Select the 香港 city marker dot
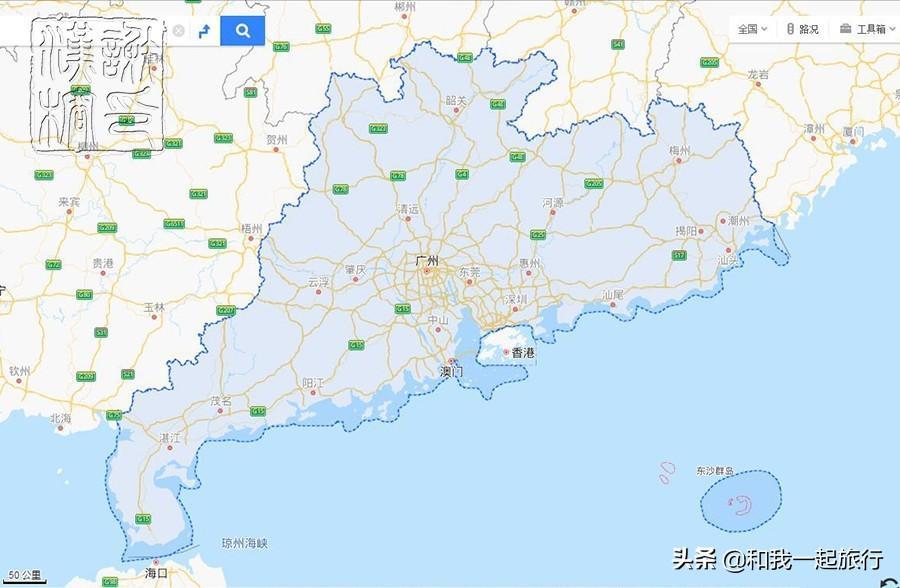Screen dimensions: 900x588 (x=506, y=353)
